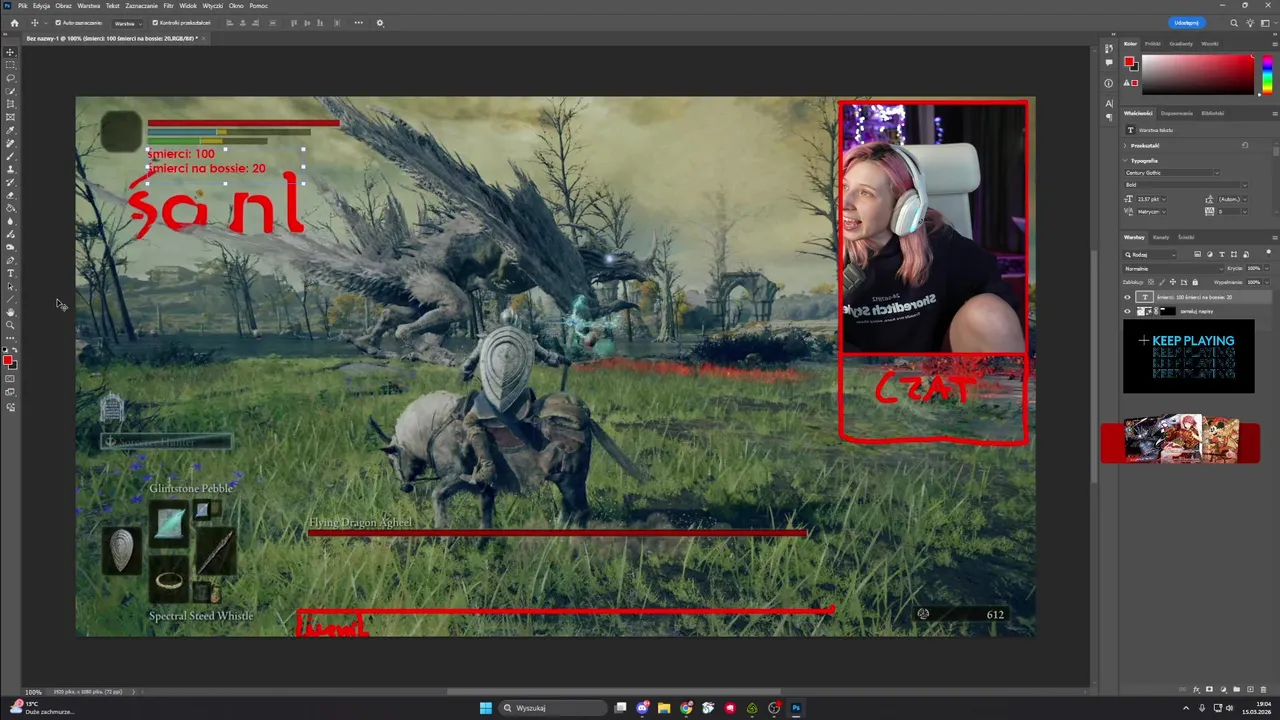Expand the Przekształć section
Image resolution: width=1280 pixels, height=720 pixels.
[1125, 146]
